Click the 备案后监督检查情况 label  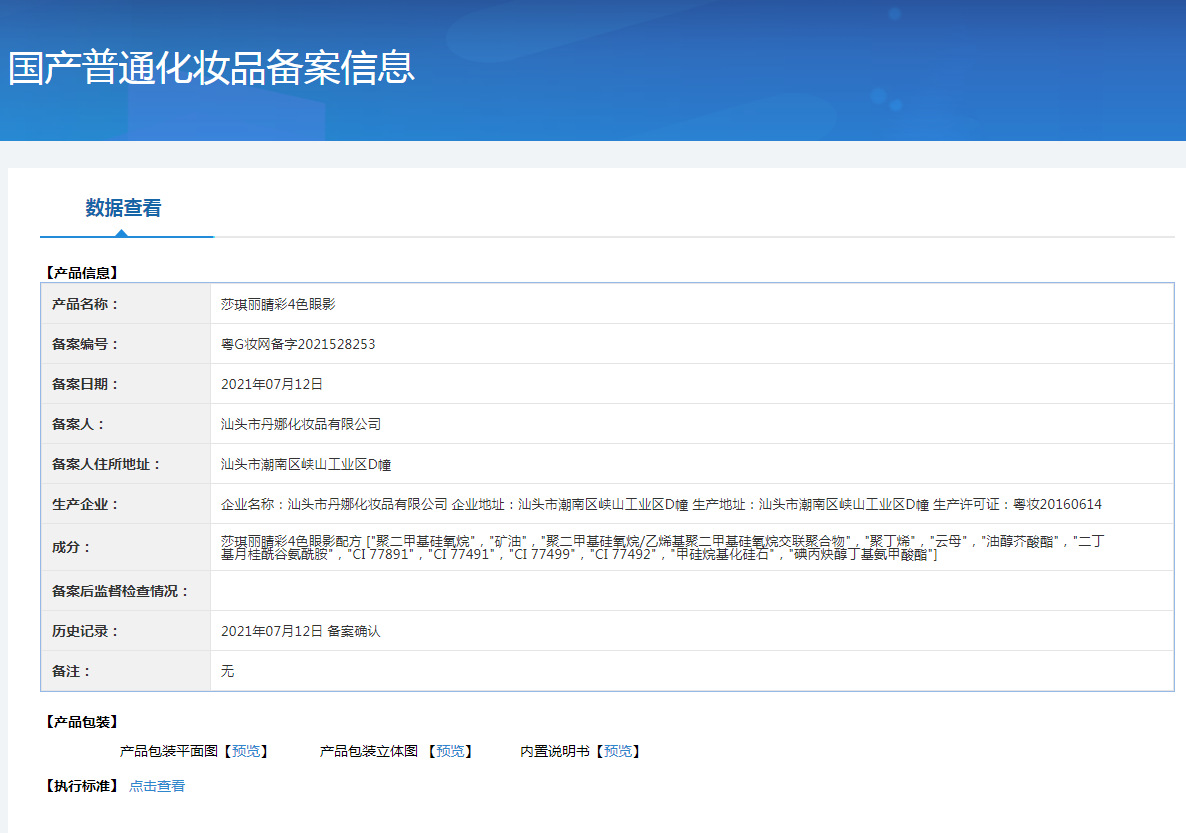coord(120,591)
